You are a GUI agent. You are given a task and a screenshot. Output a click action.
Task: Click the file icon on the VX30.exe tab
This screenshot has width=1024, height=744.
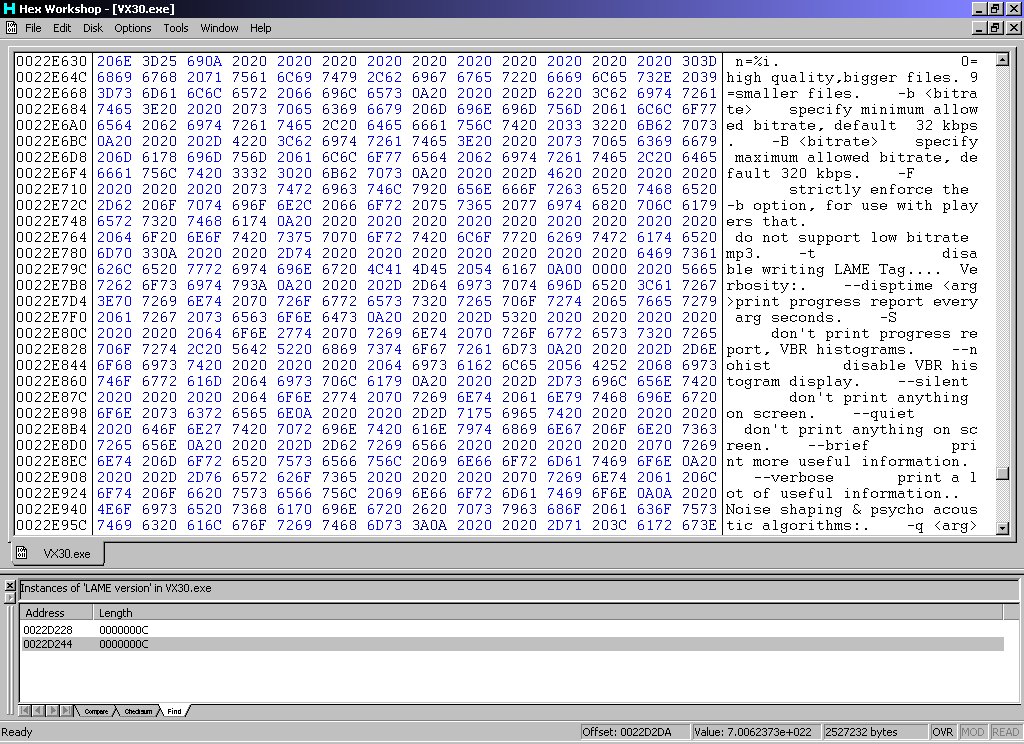click(x=22, y=553)
